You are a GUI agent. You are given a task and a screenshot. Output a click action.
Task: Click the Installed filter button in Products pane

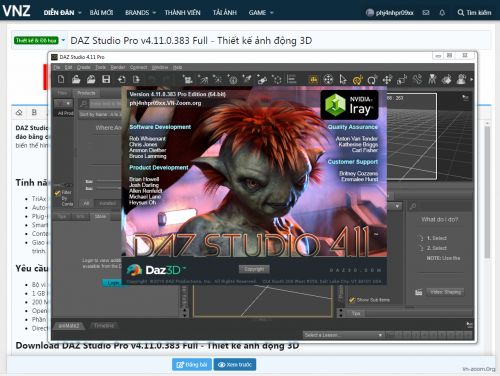tap(108, 203)
